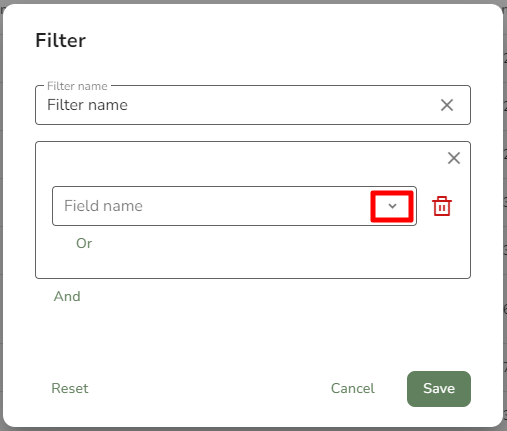
Task: Add an Or condition
Action: (x=84, y=243)
